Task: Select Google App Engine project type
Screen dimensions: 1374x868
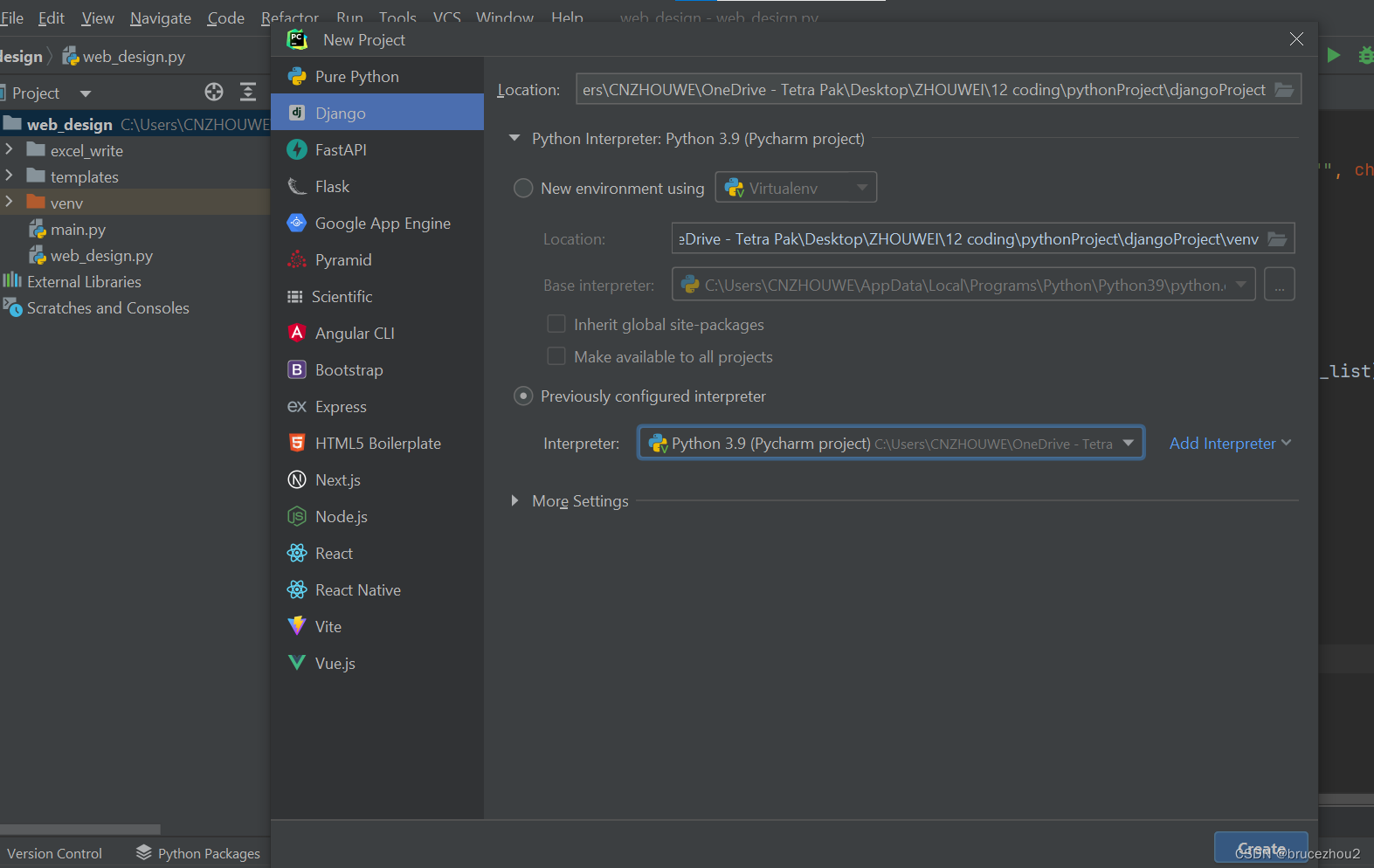Action: pyautogui.click(x=377, y=224)
